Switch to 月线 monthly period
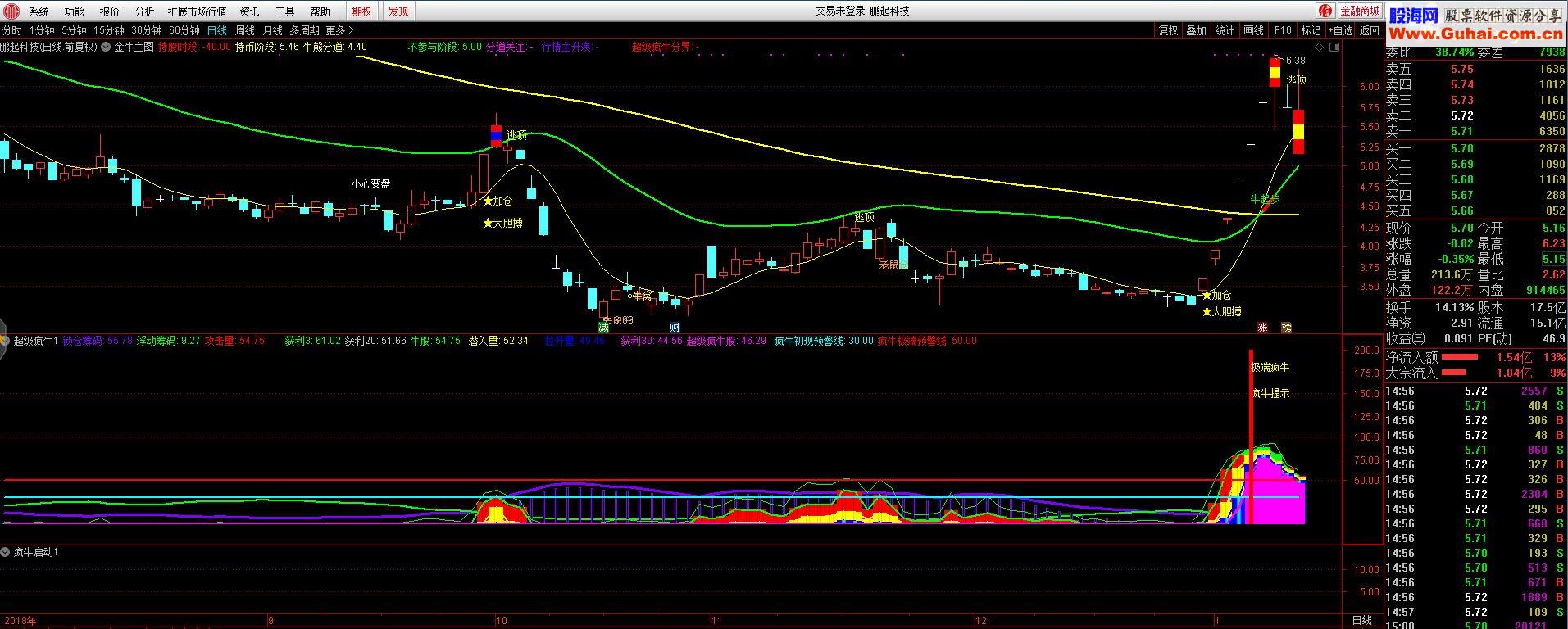The image size is (1568, 629). tap(272, 30)
